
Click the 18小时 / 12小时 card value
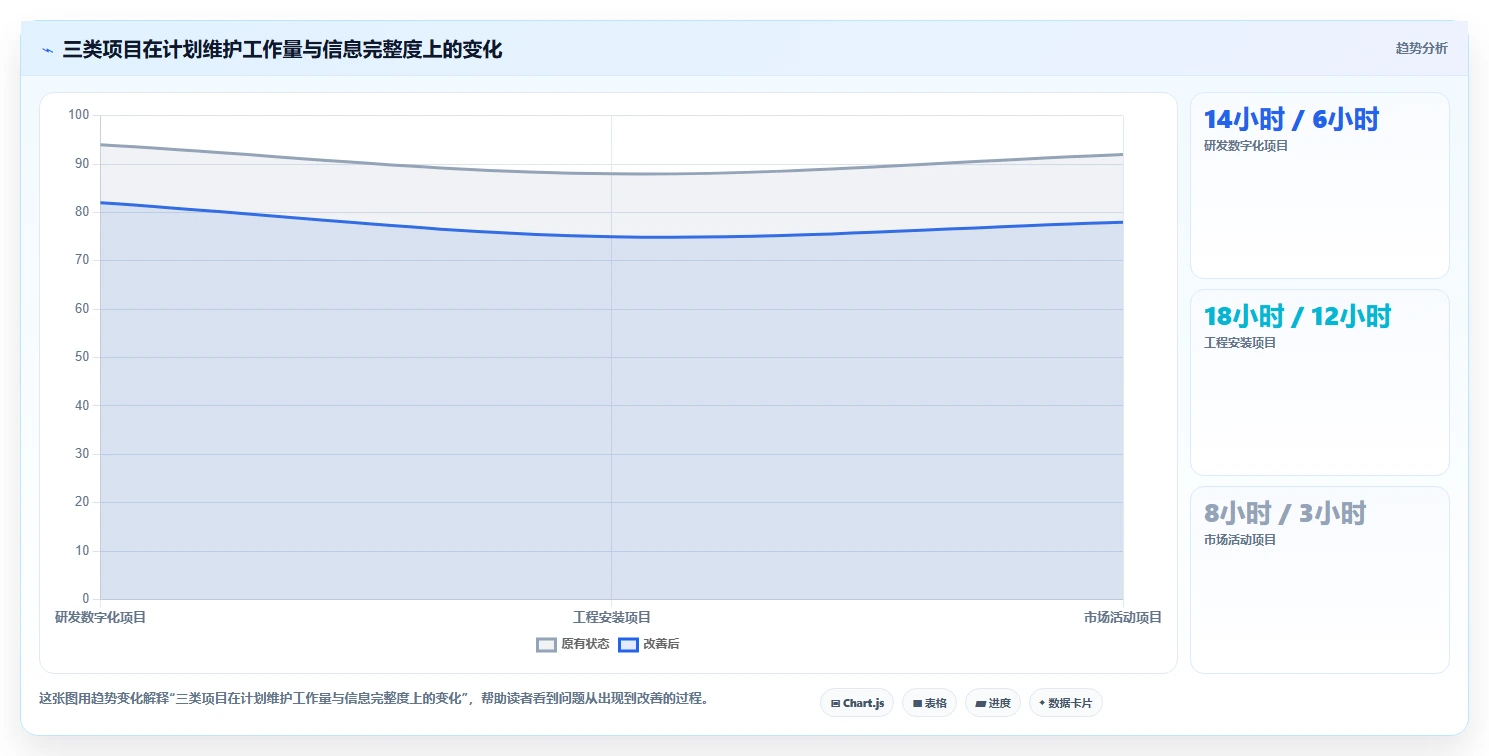click(x=1297, y=316)
